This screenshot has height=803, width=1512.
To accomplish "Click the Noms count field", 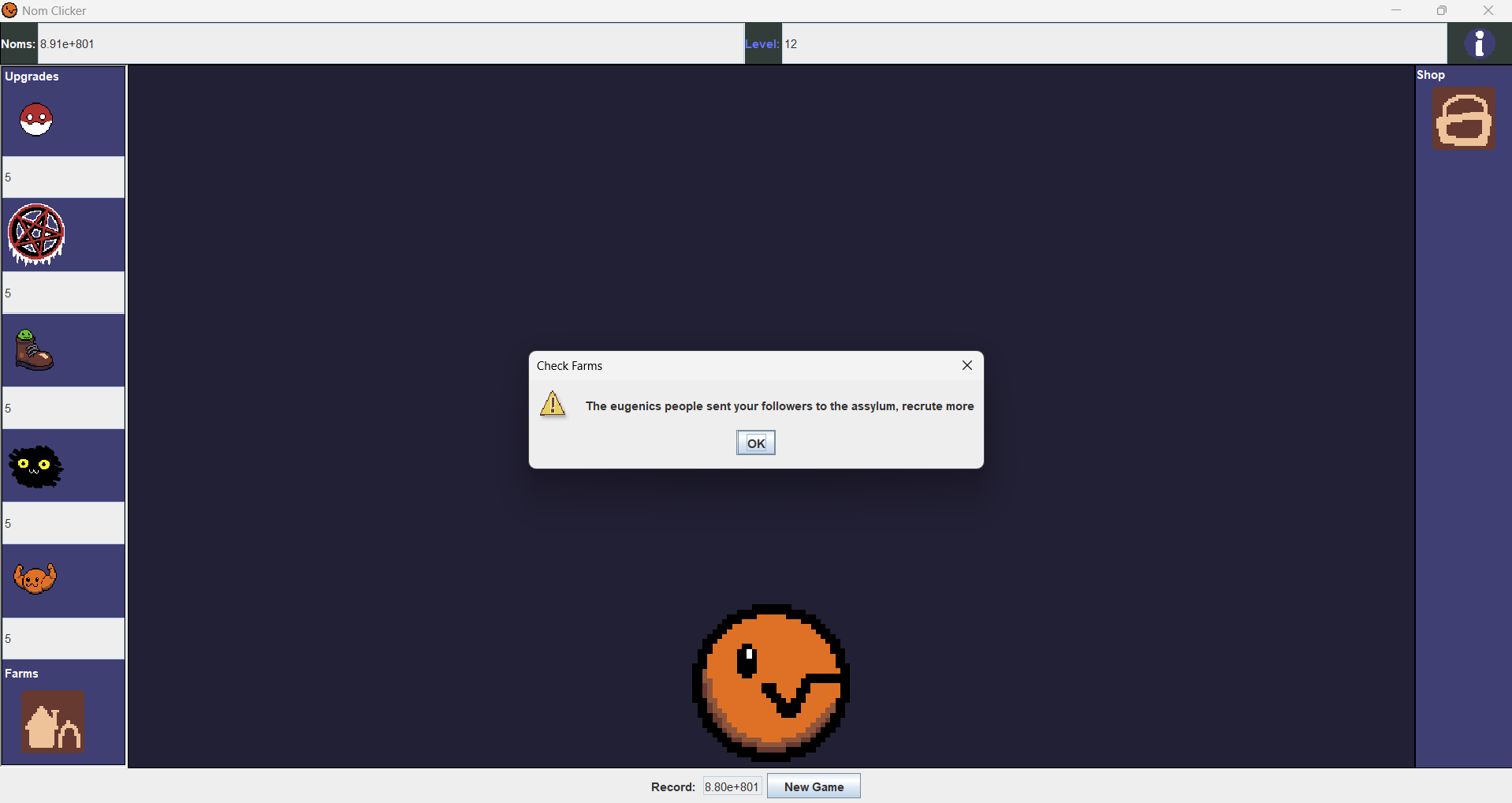I will click(x=390, y=44).
